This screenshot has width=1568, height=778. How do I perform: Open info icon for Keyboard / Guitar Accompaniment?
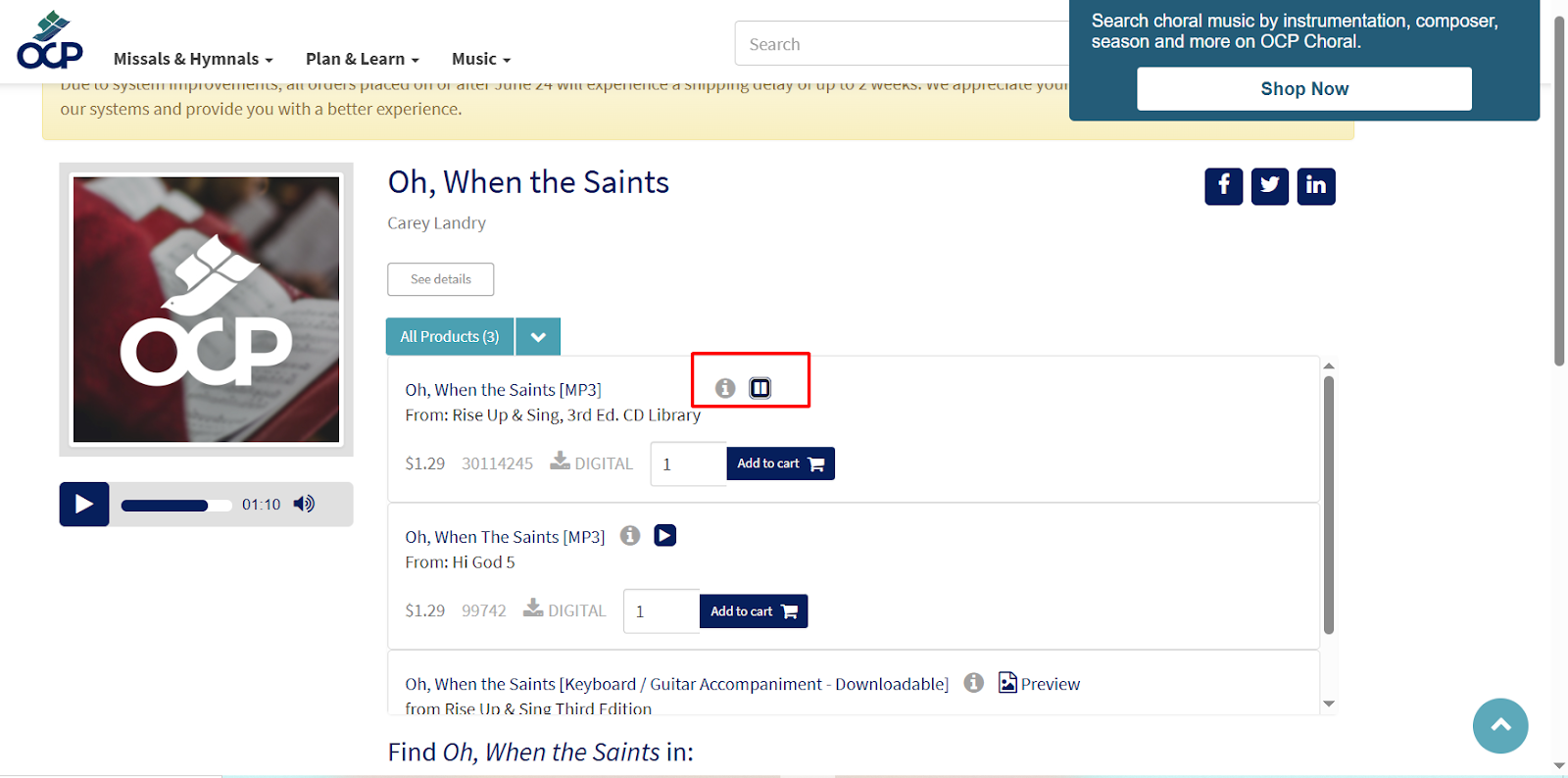tap(973, 682)
